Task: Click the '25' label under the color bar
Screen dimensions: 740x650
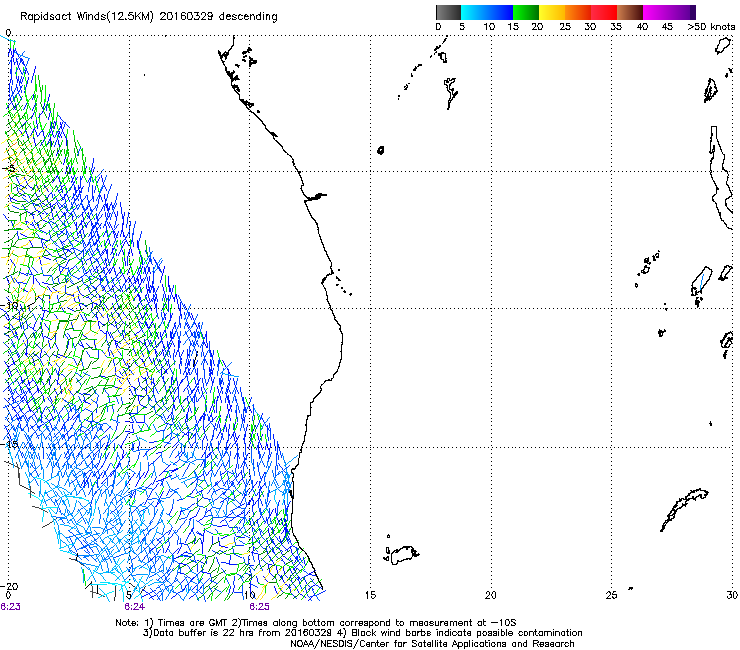Action: pyautogui.click(x=565, y=27)
